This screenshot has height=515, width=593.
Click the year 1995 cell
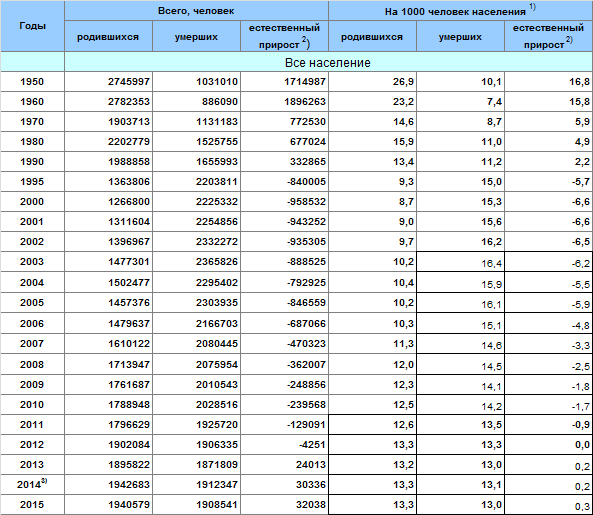tap(33, 182)
